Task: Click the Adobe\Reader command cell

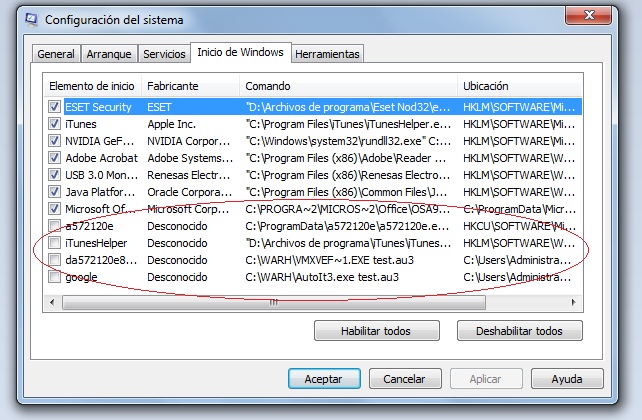Action: coord(346,158)
